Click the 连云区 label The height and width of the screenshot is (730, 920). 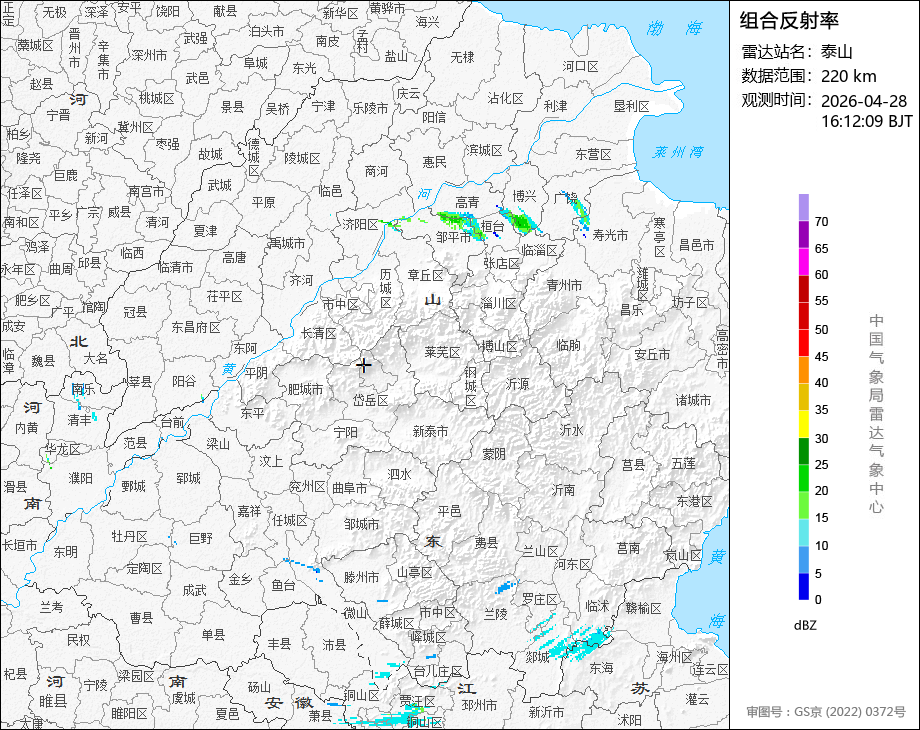[x=710, y=670]
